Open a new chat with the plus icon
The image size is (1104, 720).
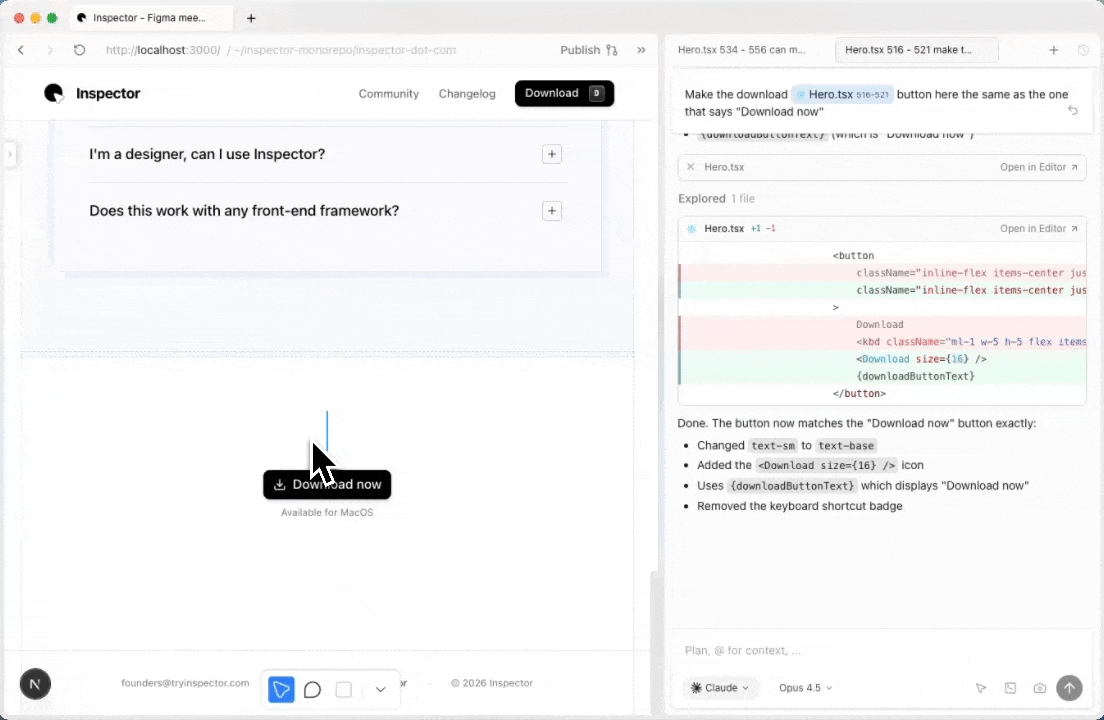coord(1054,49)
